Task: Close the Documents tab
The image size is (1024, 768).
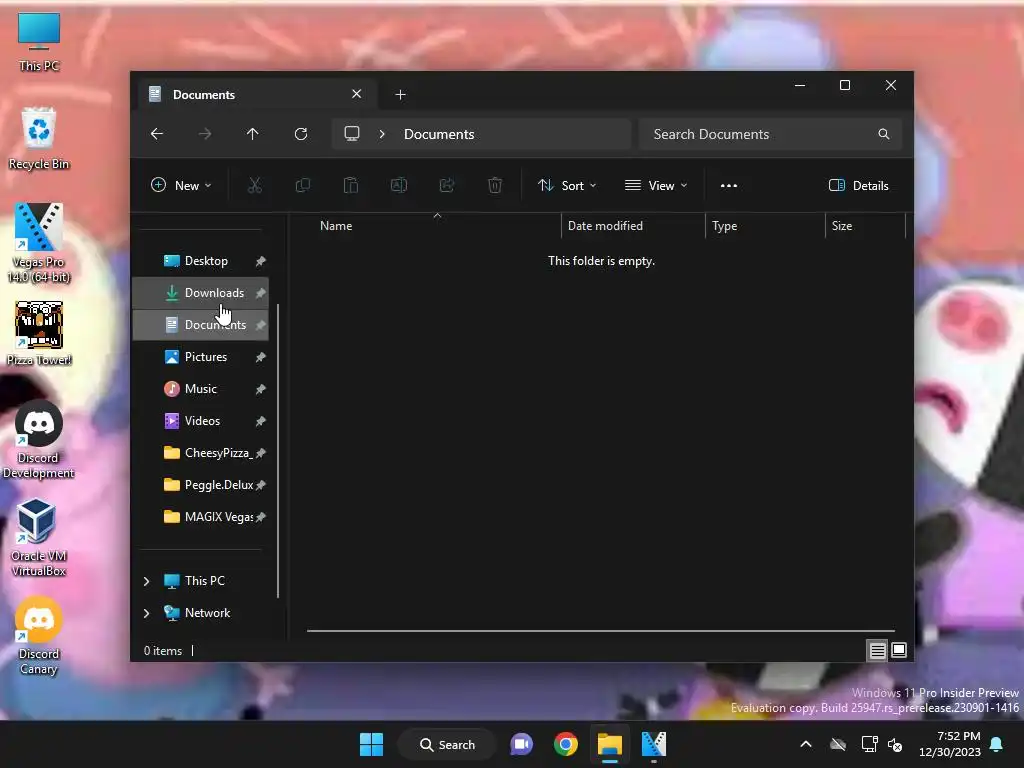Action: tap(357, 94)
